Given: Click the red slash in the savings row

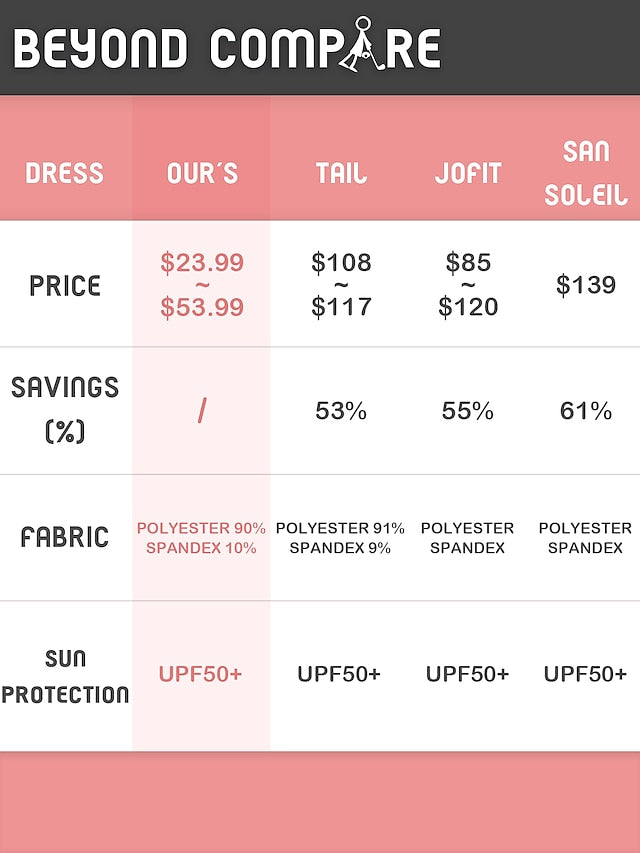Looking at the screenshot, I should click(202, 411).
